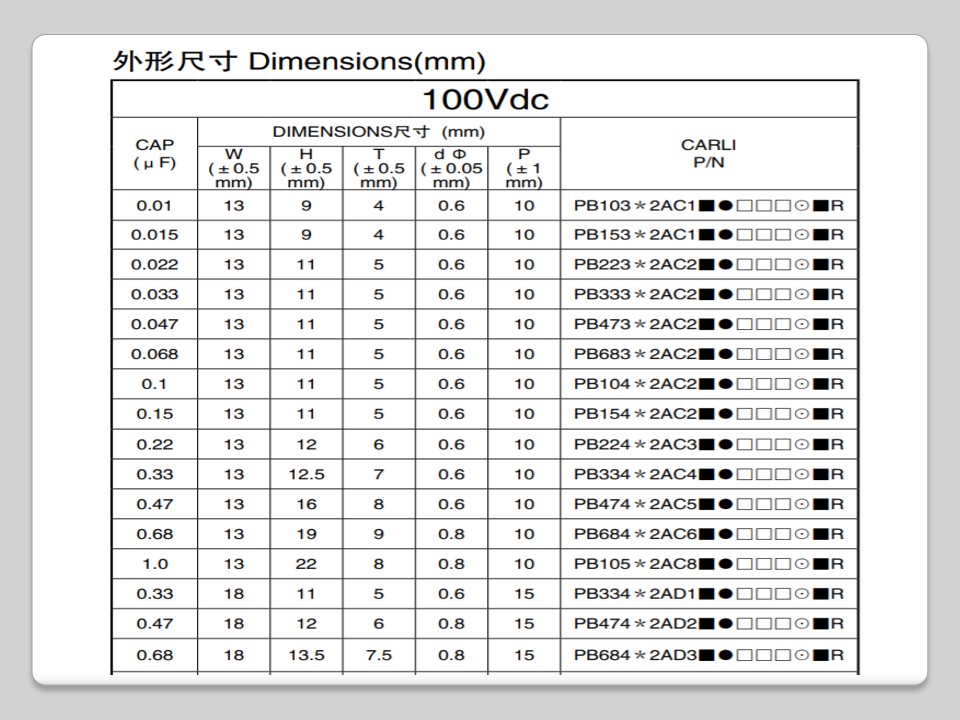Select the W (±0.5 mm) column header

pyautogui.click(x=234, y=168)
